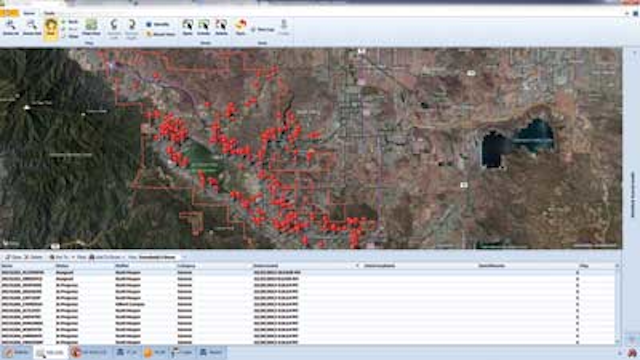Click the View Logs button in ribbon
The height and width of the screenshot is (360, 640).
pos(262,29)
